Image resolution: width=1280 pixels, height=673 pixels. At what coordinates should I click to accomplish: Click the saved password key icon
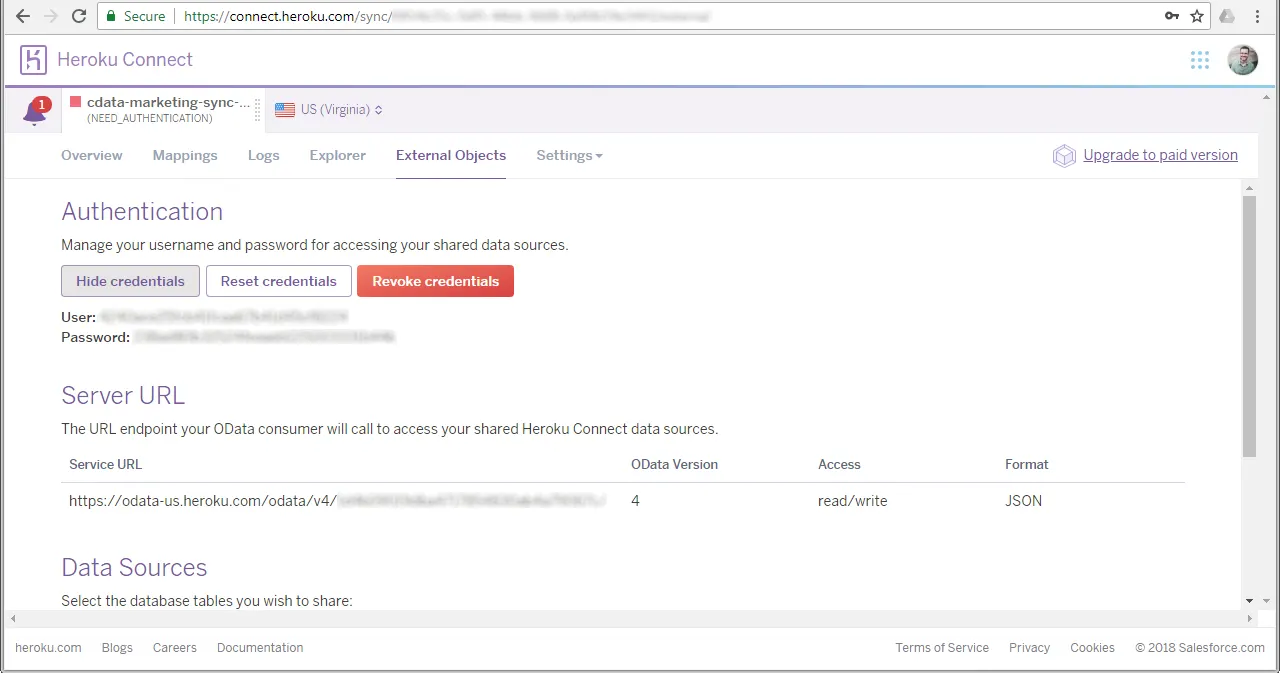[x=1172, y=16]
